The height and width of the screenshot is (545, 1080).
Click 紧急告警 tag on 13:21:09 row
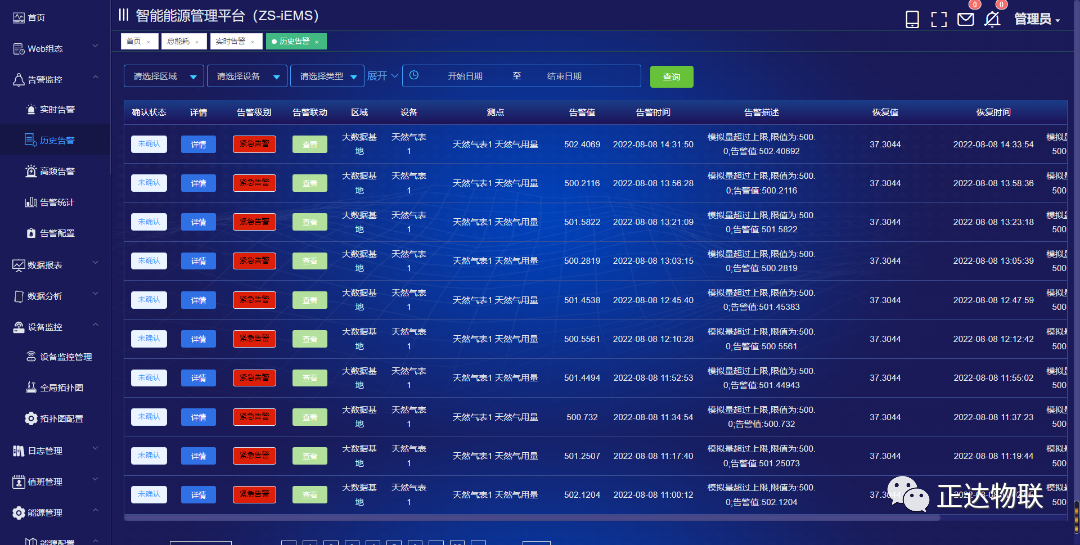click(254, 222)
